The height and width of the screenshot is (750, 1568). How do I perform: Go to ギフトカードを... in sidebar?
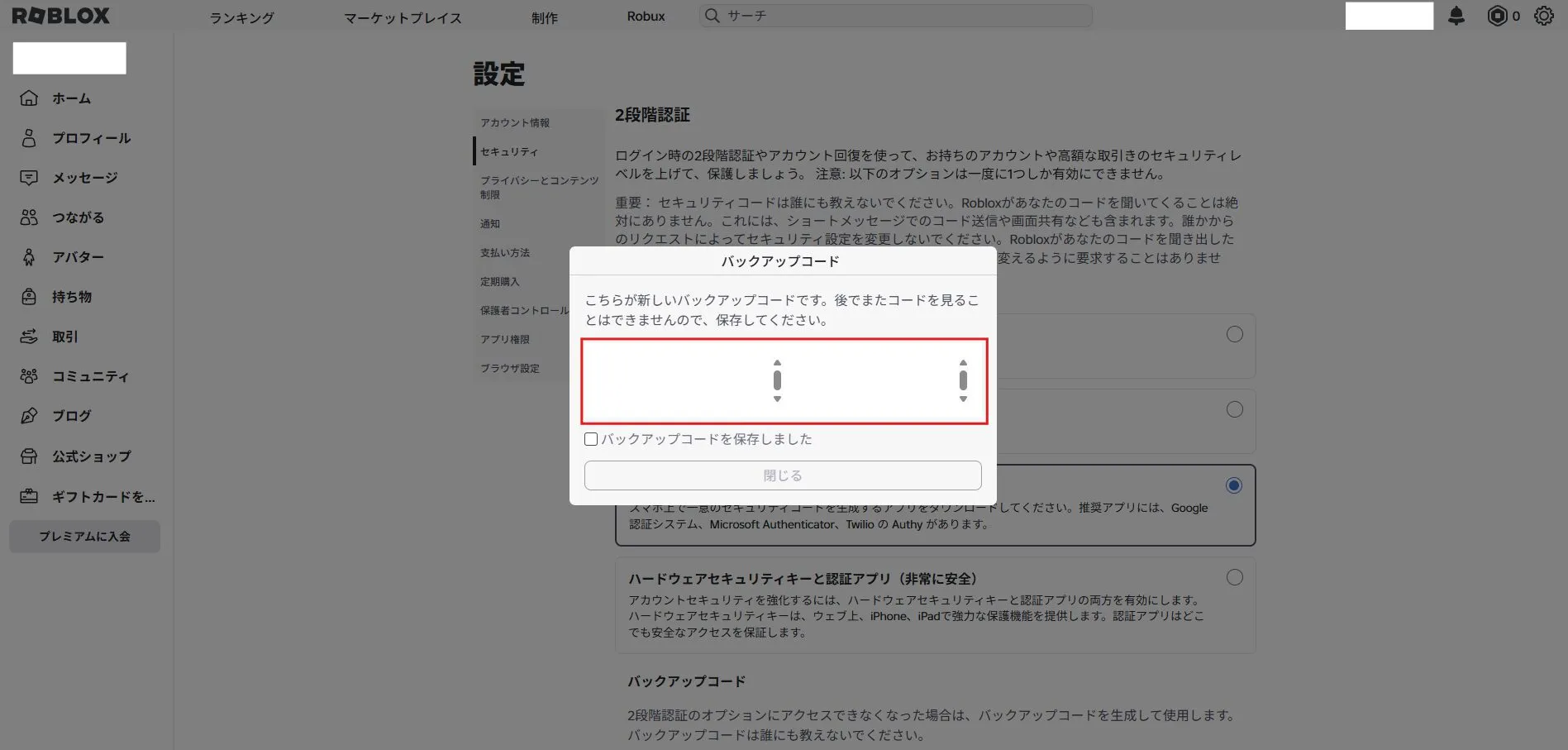pyautogui.click(x=103, y=497)
